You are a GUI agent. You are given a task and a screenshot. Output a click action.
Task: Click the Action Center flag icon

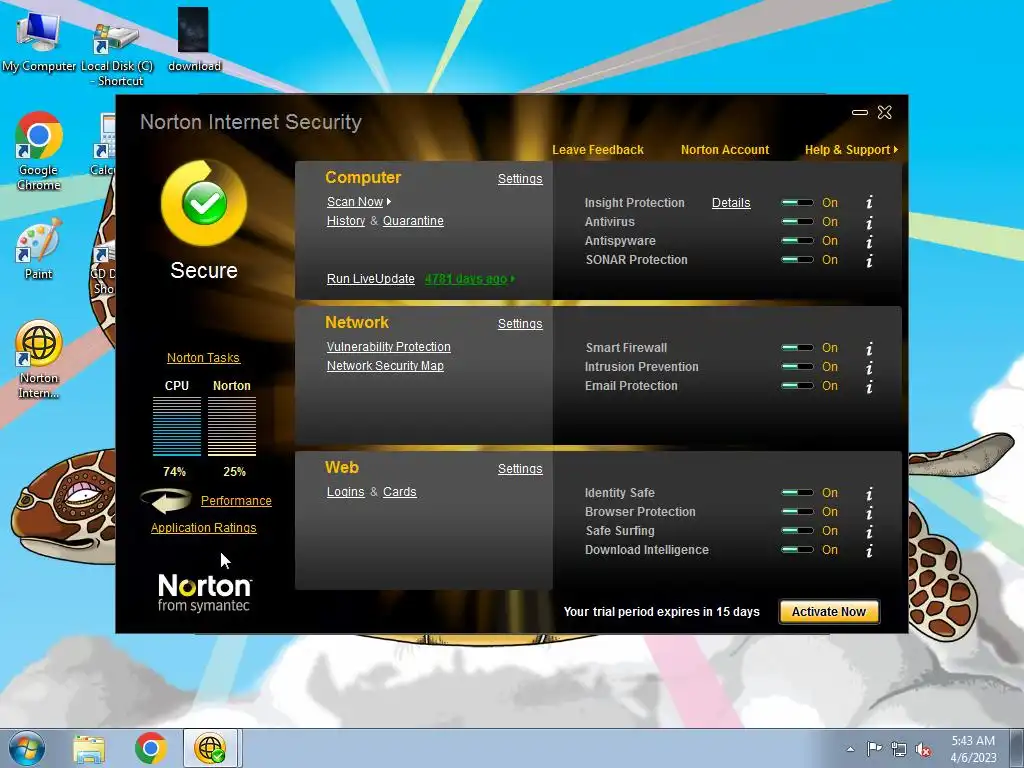tap(874, 748)
